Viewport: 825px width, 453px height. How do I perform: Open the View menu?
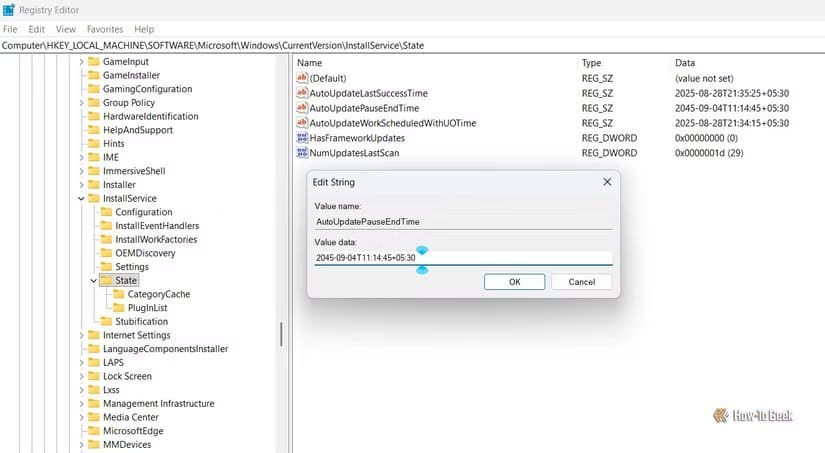click(x=66, y=29)
